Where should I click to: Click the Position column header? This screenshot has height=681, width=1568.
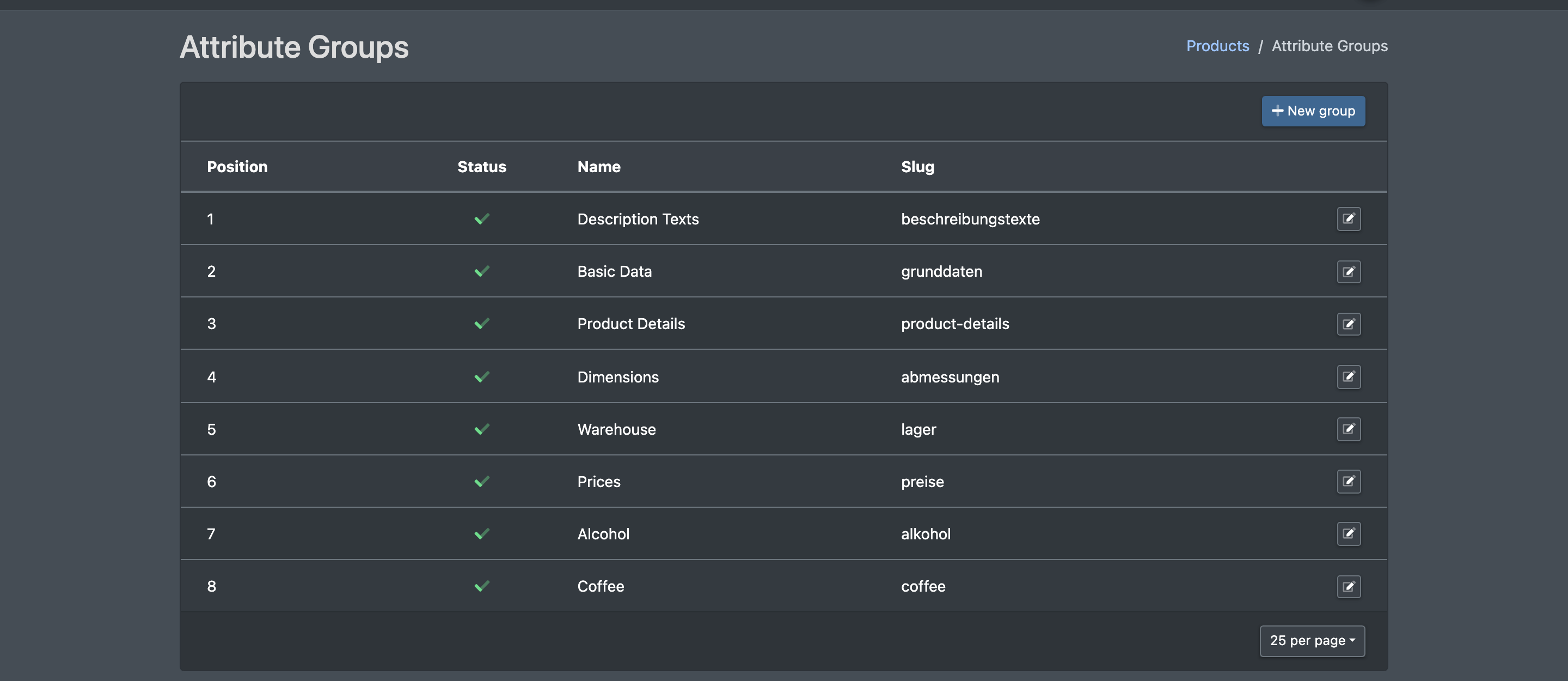[237, 166]
